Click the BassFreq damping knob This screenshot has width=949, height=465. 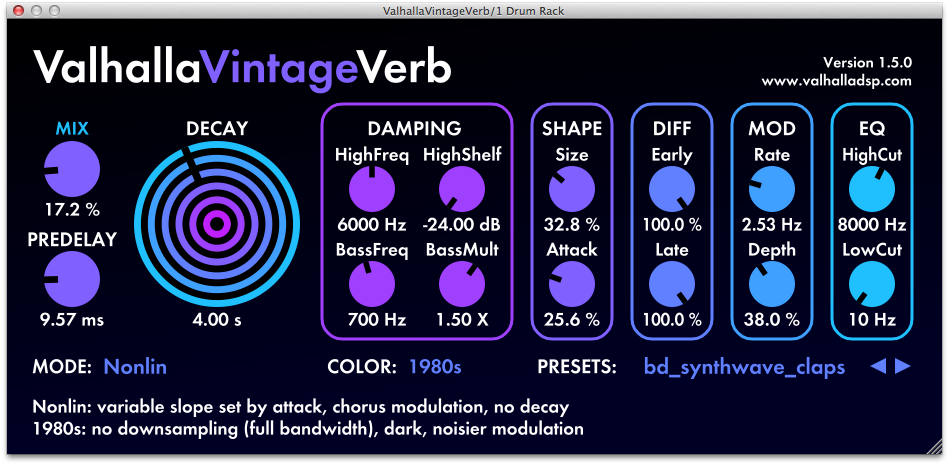[x=372, y=285]
